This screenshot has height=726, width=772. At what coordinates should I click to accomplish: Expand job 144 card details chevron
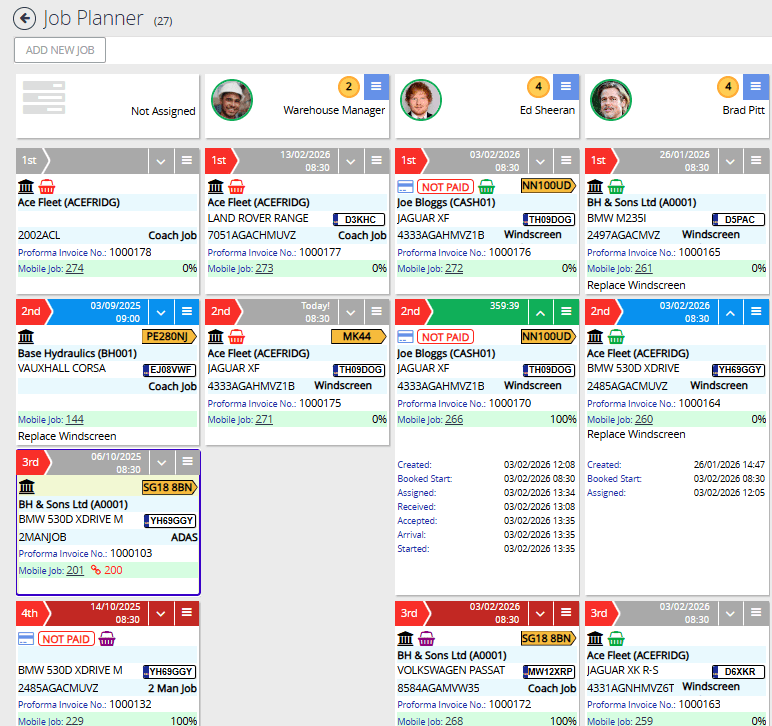tap(161, 312)
